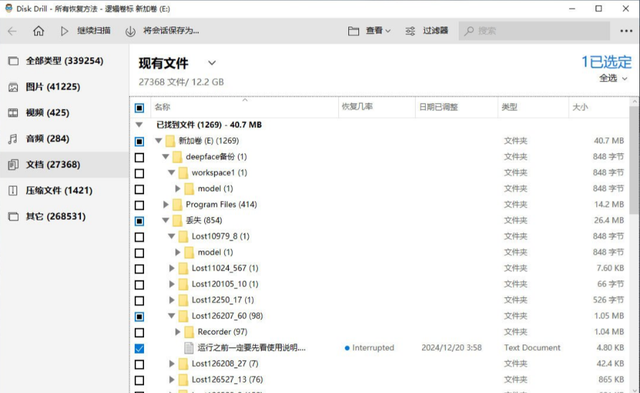
Task: Sort by the date modified column header
Action: (x=457, y=107)
